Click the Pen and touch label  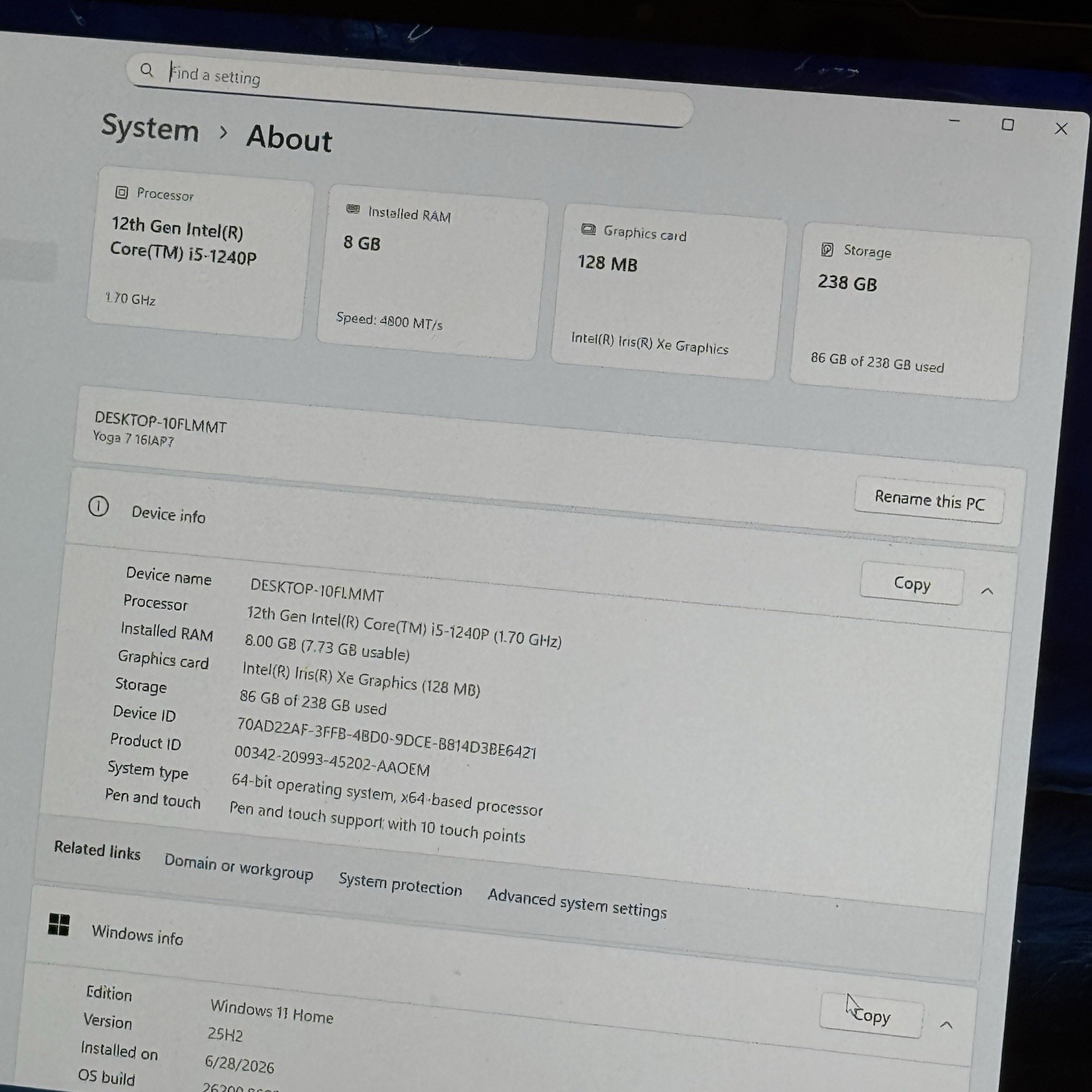click(x=153, y=798)
